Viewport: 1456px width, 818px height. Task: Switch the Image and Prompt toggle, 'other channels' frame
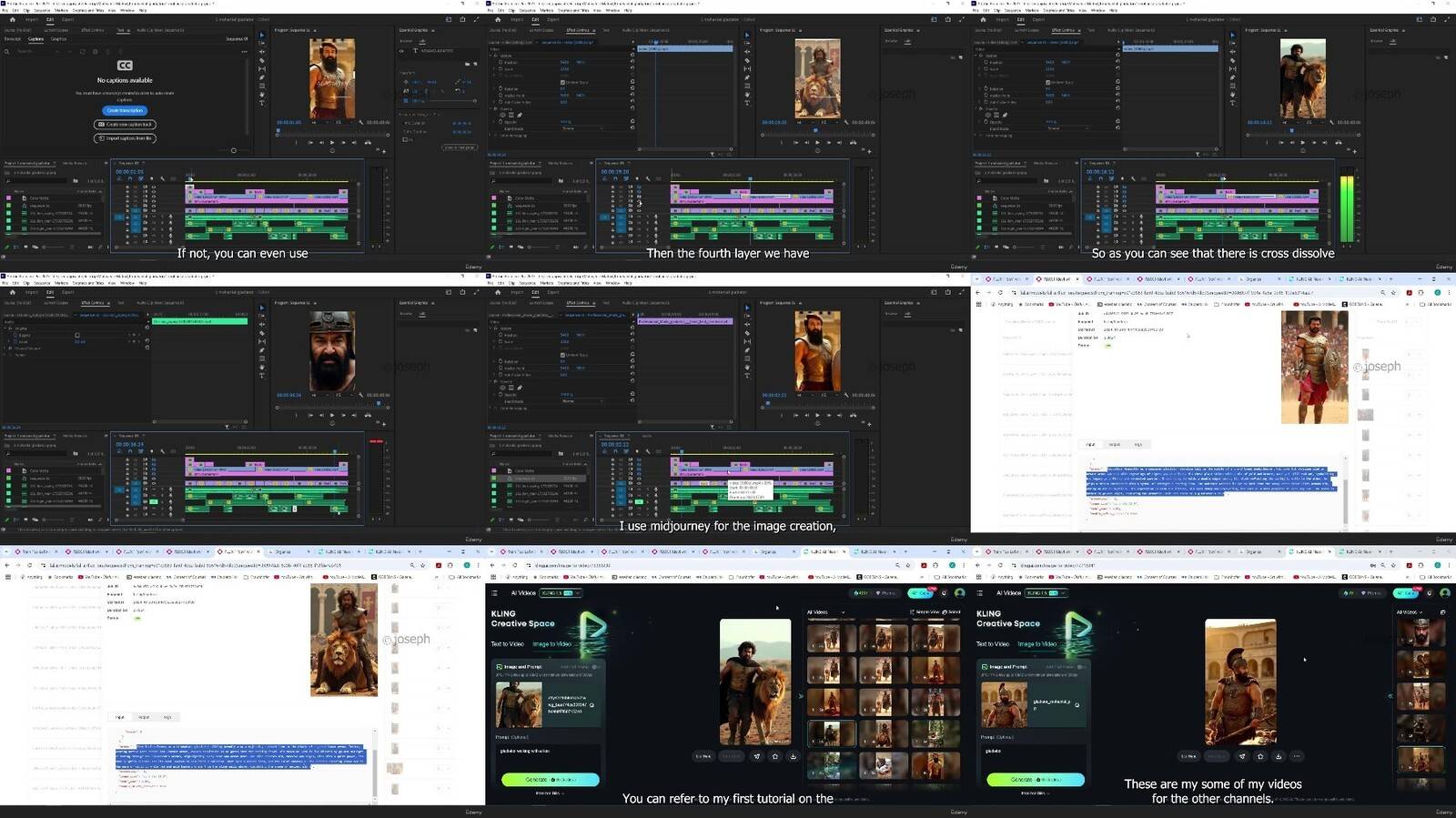[1081, 667]
